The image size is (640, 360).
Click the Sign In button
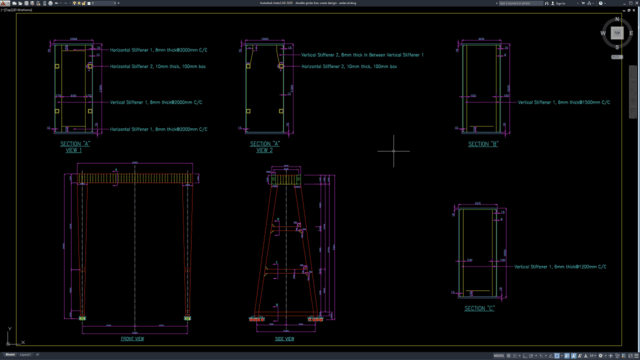coord(559,3)
